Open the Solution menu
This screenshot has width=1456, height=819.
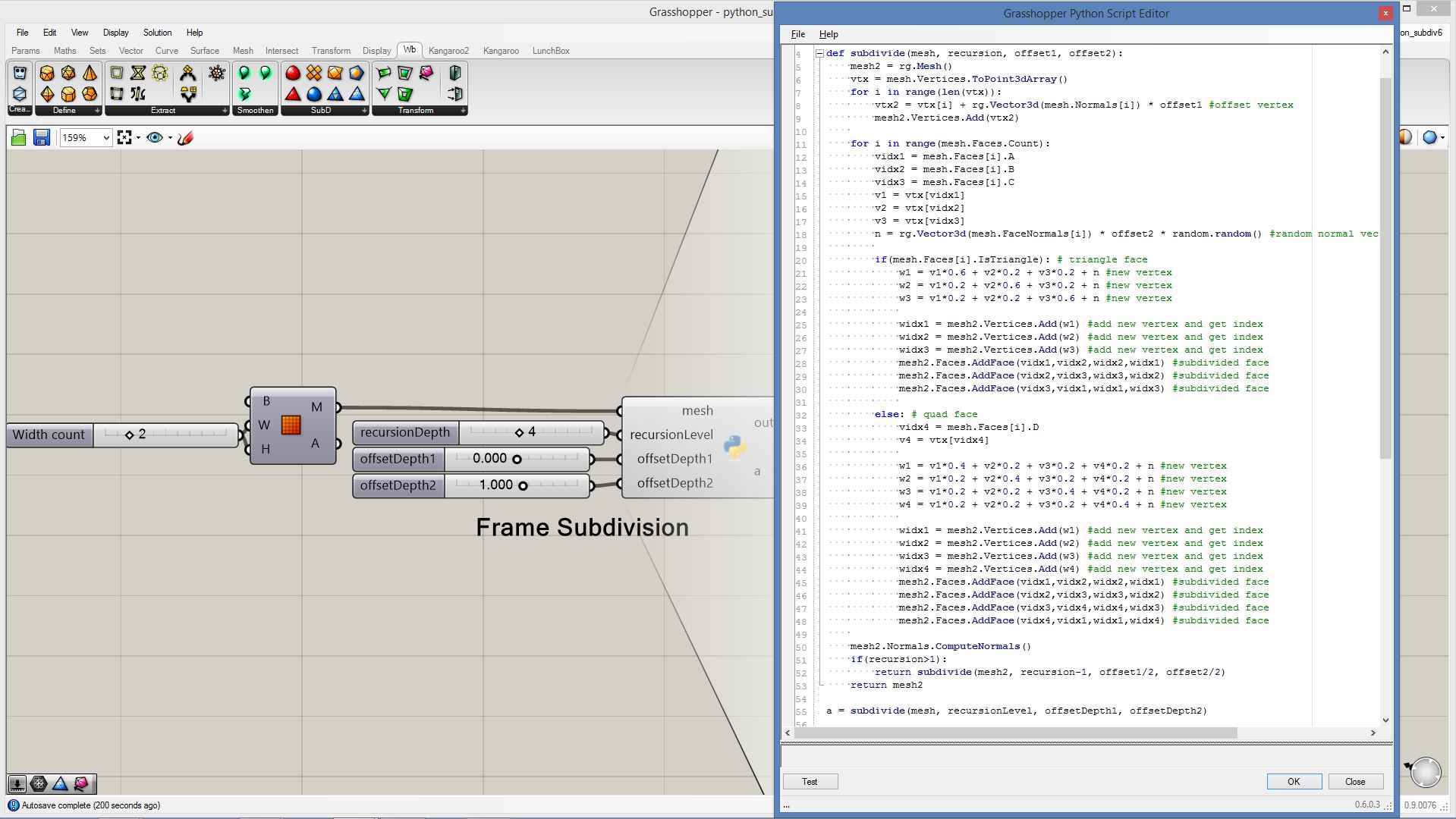pos(157,33)
